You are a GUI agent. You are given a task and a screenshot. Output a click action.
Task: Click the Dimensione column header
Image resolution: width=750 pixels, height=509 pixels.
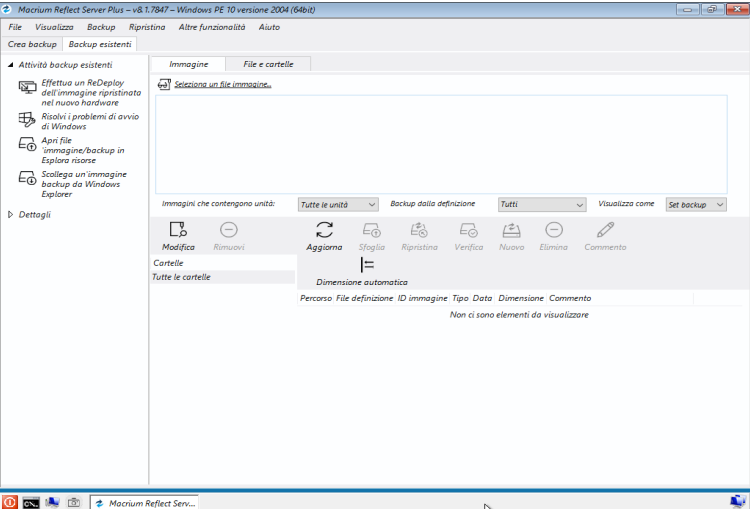[x=521, y=298]
